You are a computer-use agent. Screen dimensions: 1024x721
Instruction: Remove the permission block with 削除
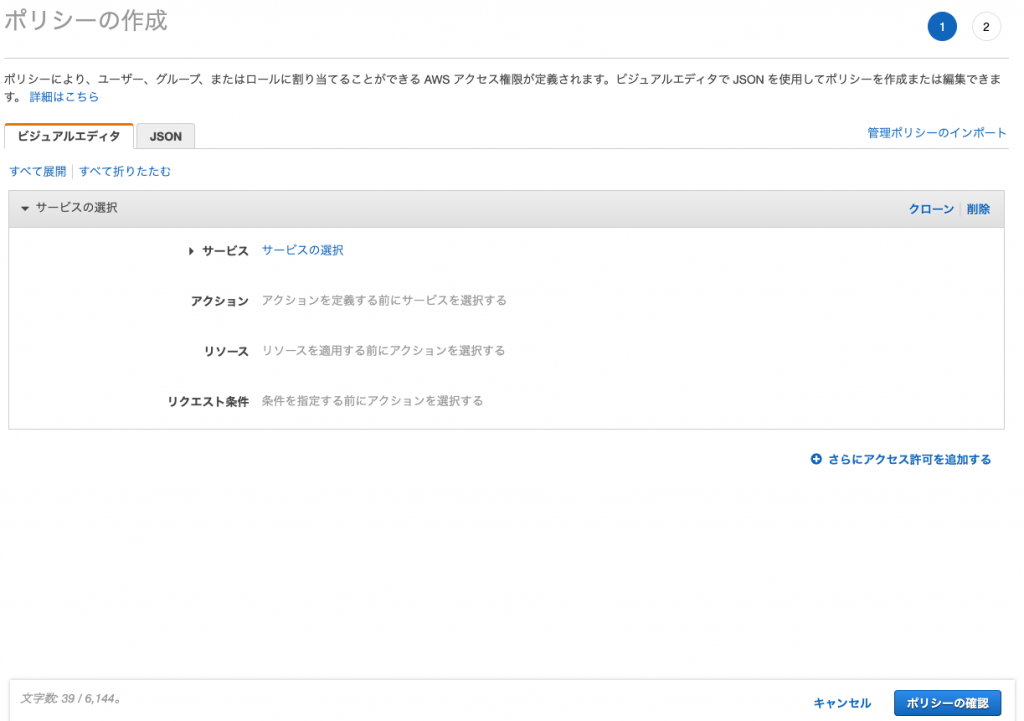[978, 209]
